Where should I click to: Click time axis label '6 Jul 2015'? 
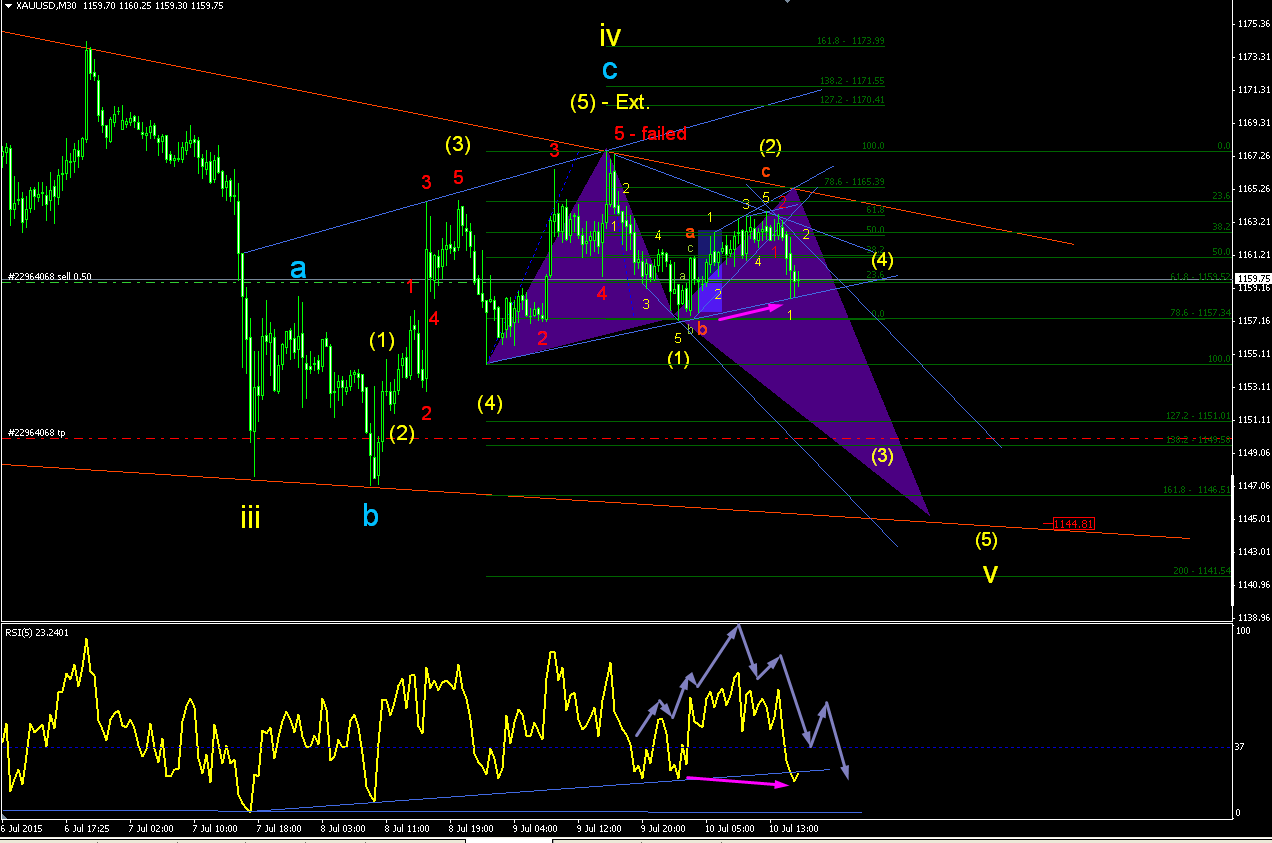click(22, 829)
